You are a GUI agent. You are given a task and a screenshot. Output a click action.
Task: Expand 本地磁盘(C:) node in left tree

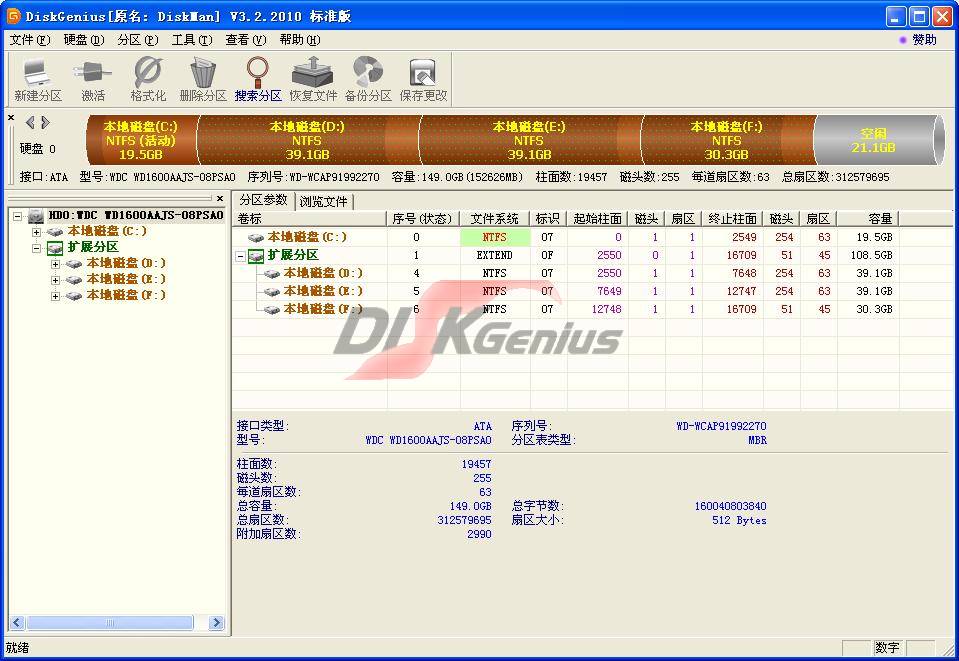point(37,232)
